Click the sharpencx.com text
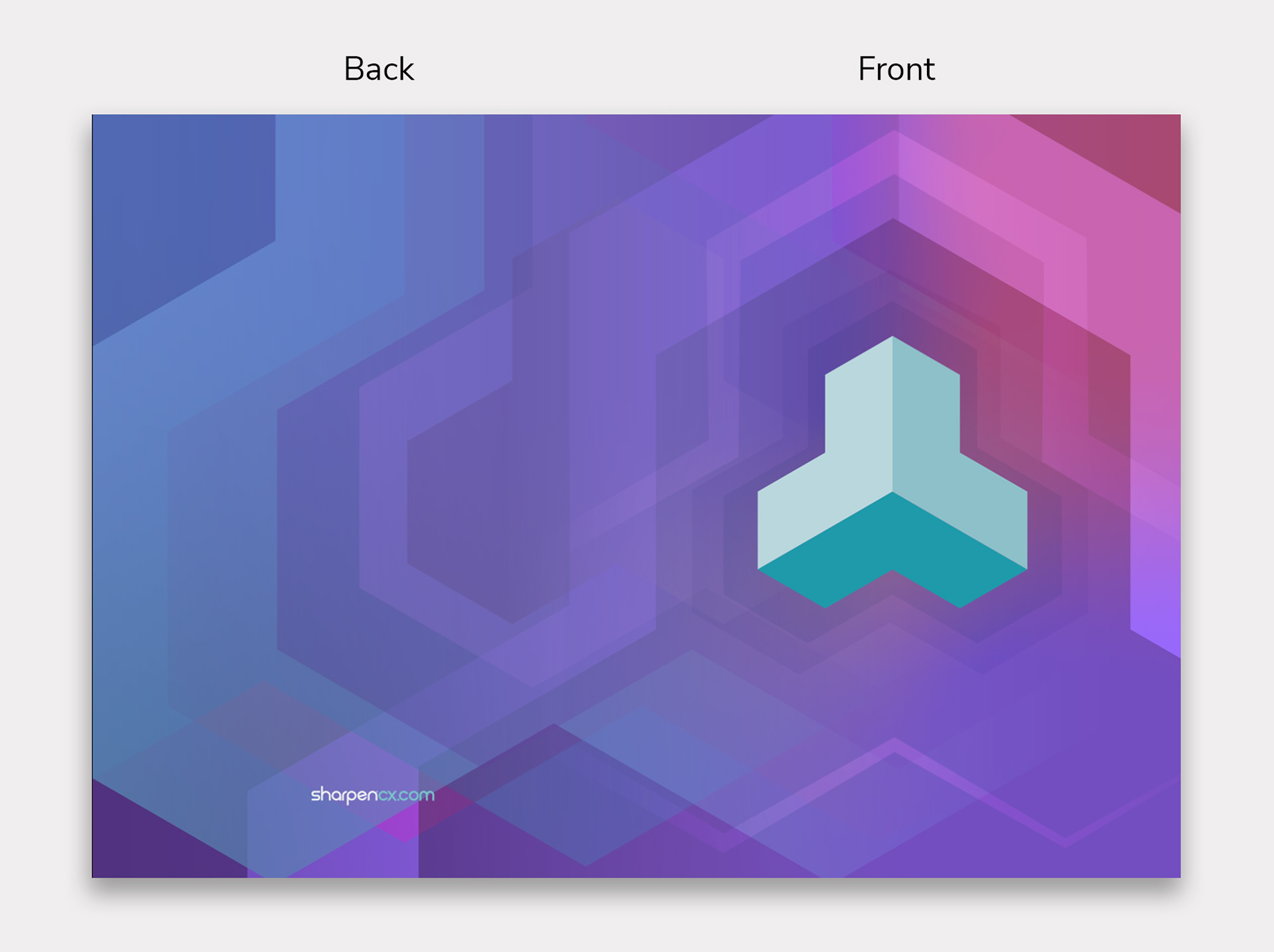 (x=372, y=795)
